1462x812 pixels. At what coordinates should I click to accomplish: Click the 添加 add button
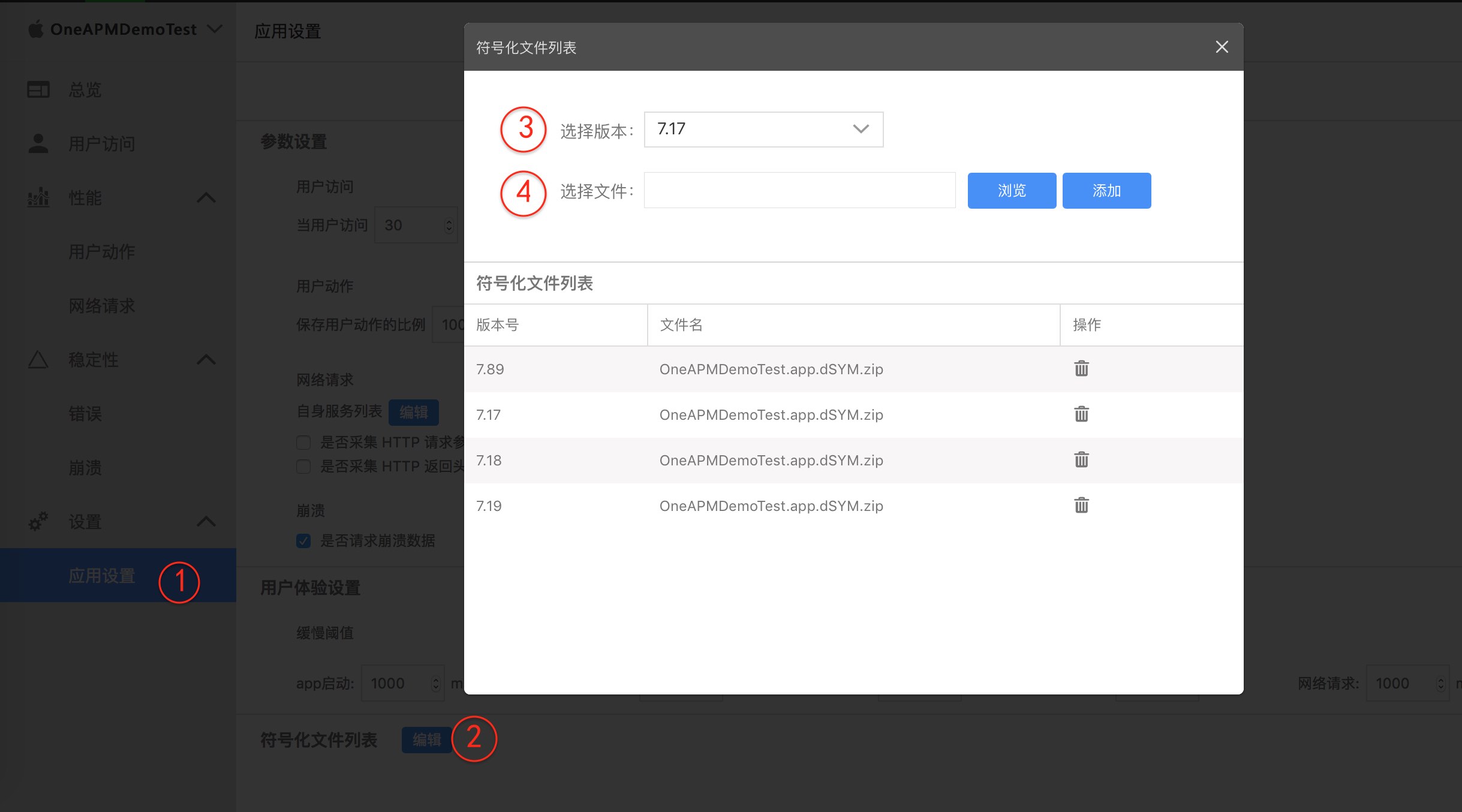coord(1106,191)
